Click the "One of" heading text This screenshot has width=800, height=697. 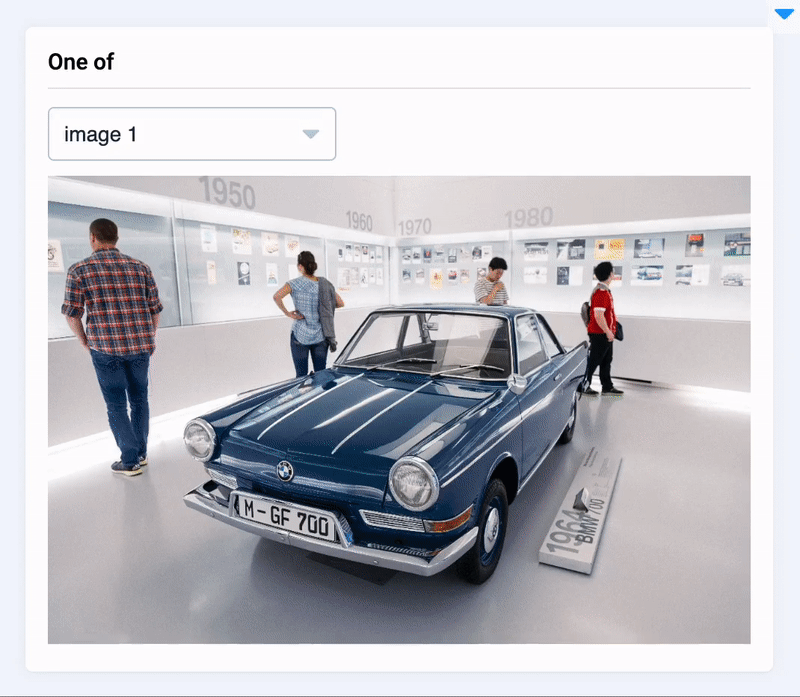tap(81, 62)
